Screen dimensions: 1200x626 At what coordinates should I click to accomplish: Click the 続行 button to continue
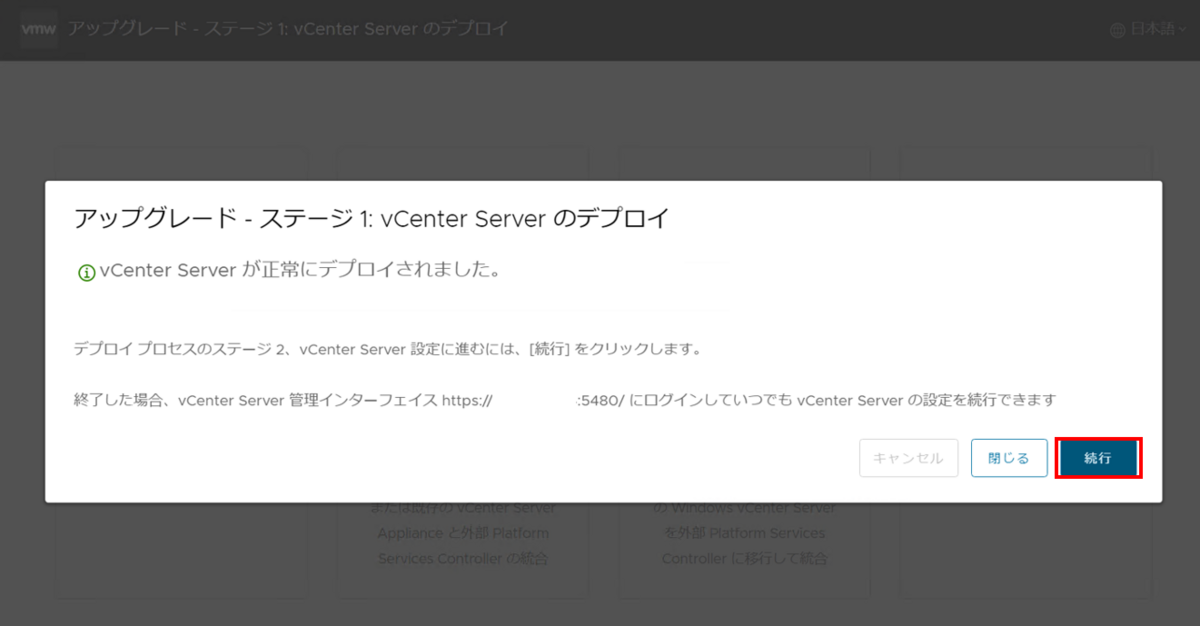coord(1098,458)
